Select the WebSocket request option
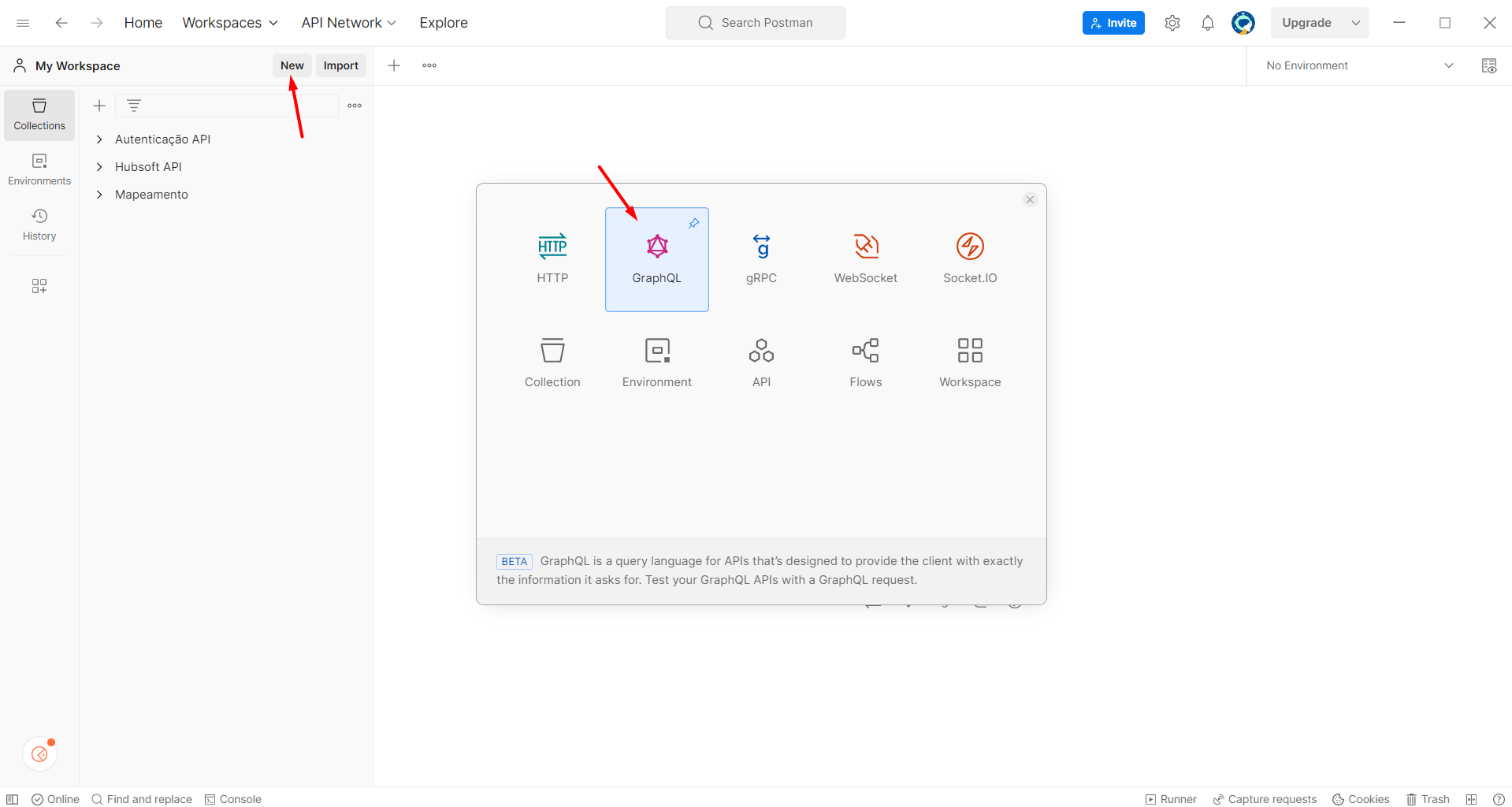Screen dimensions: 1512x807 pyautogui.click(x=865, y=259)
